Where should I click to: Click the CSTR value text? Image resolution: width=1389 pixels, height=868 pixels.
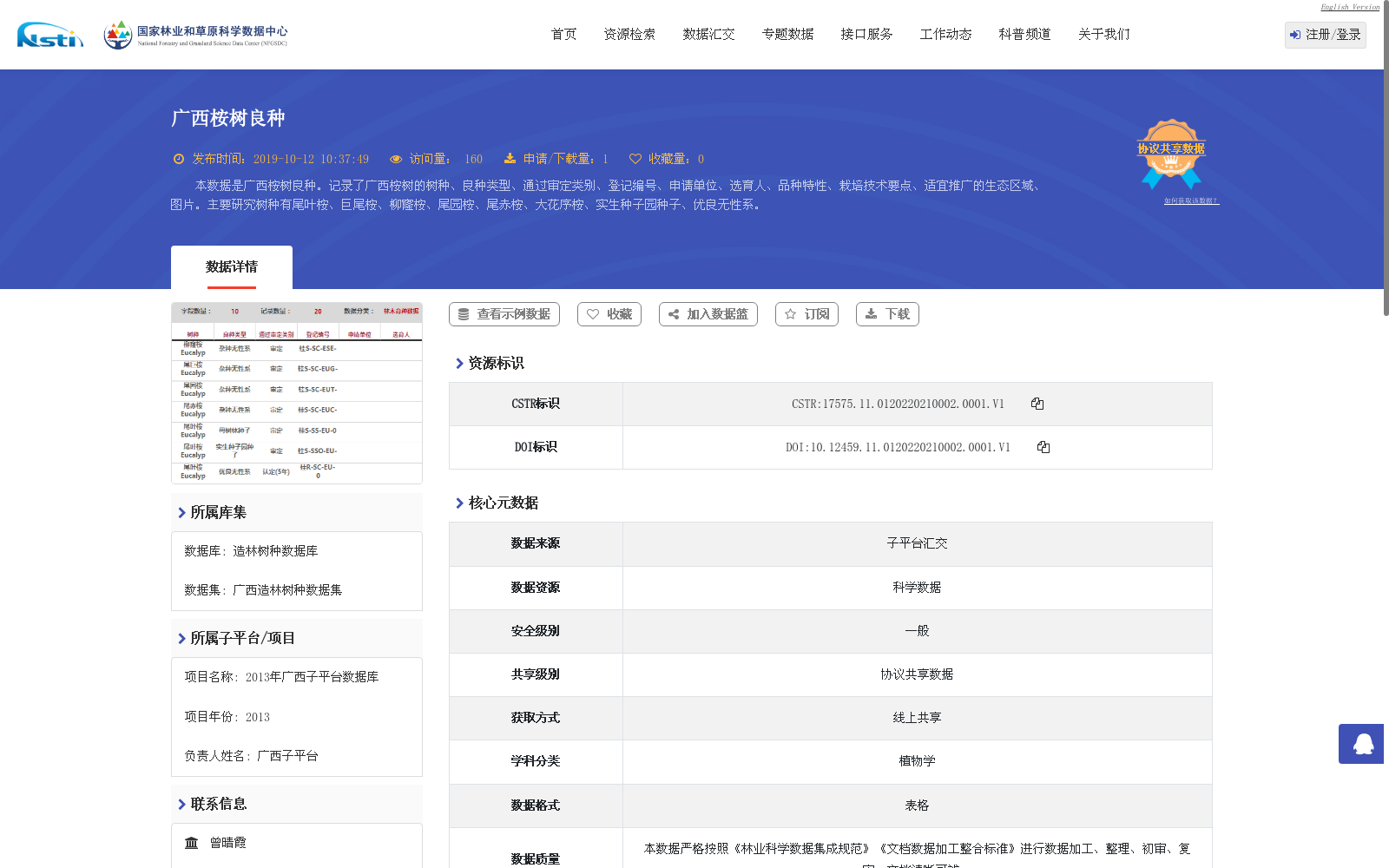point(898,404)
